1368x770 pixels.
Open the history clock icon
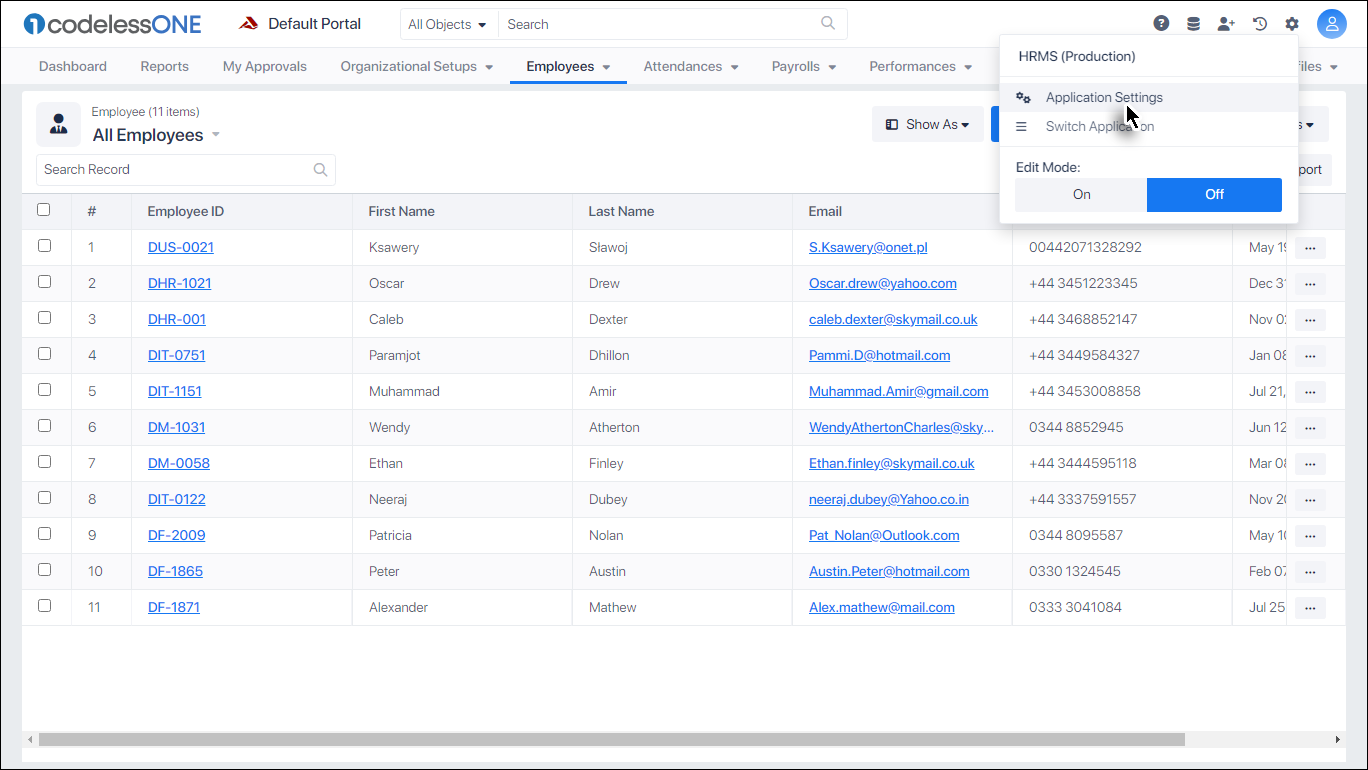(1260, 24)
